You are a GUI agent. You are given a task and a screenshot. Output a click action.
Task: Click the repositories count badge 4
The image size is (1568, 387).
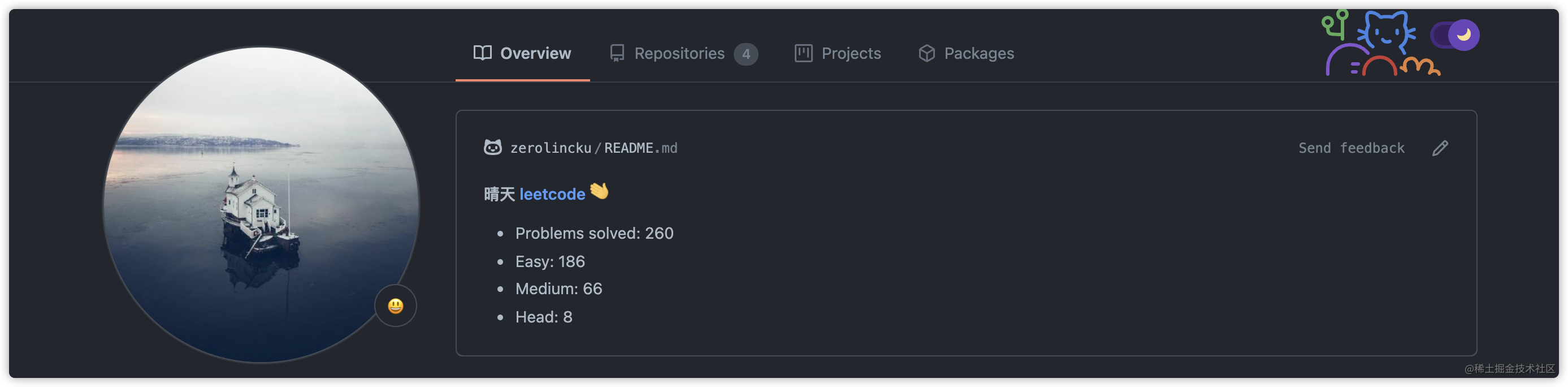pos(745,54)
